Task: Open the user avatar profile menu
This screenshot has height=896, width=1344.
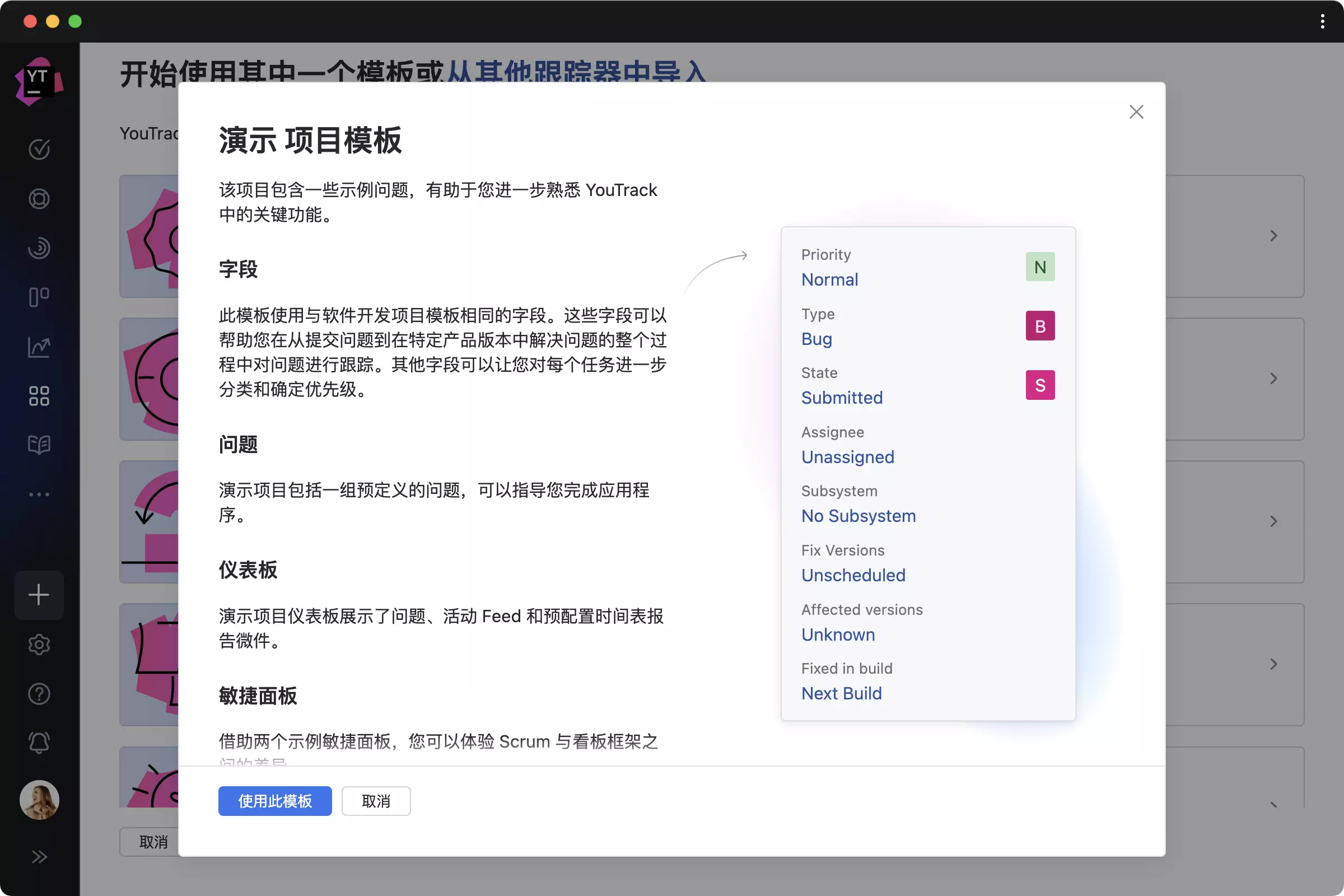Action: click(39, 800)
